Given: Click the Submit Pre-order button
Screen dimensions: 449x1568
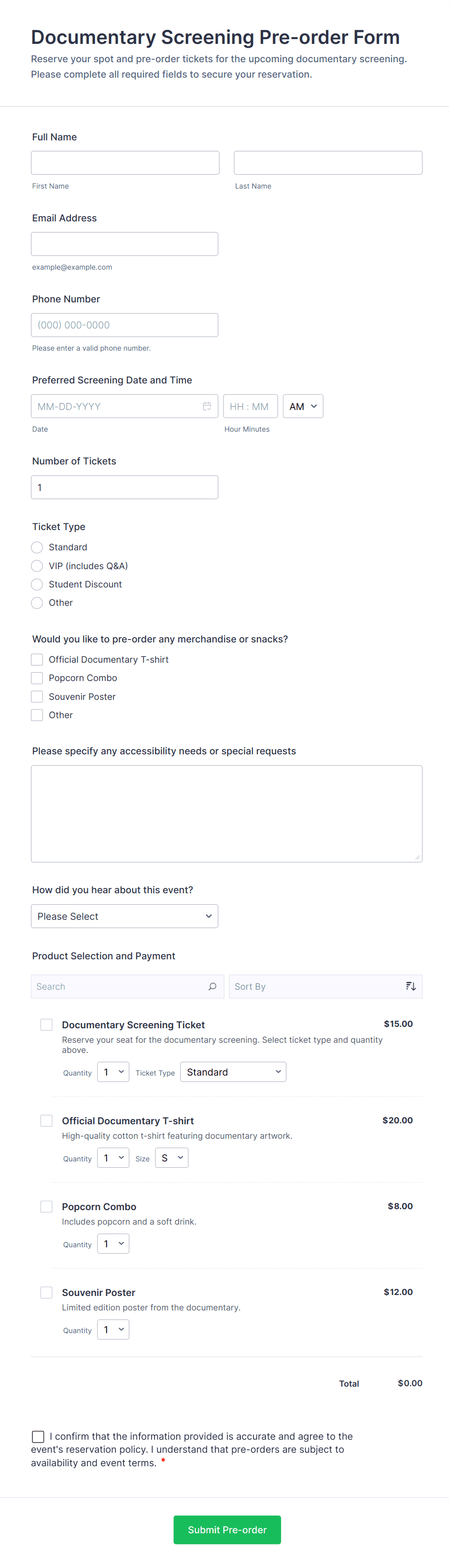Looking at the screenshot, I should click(226, 1529).
